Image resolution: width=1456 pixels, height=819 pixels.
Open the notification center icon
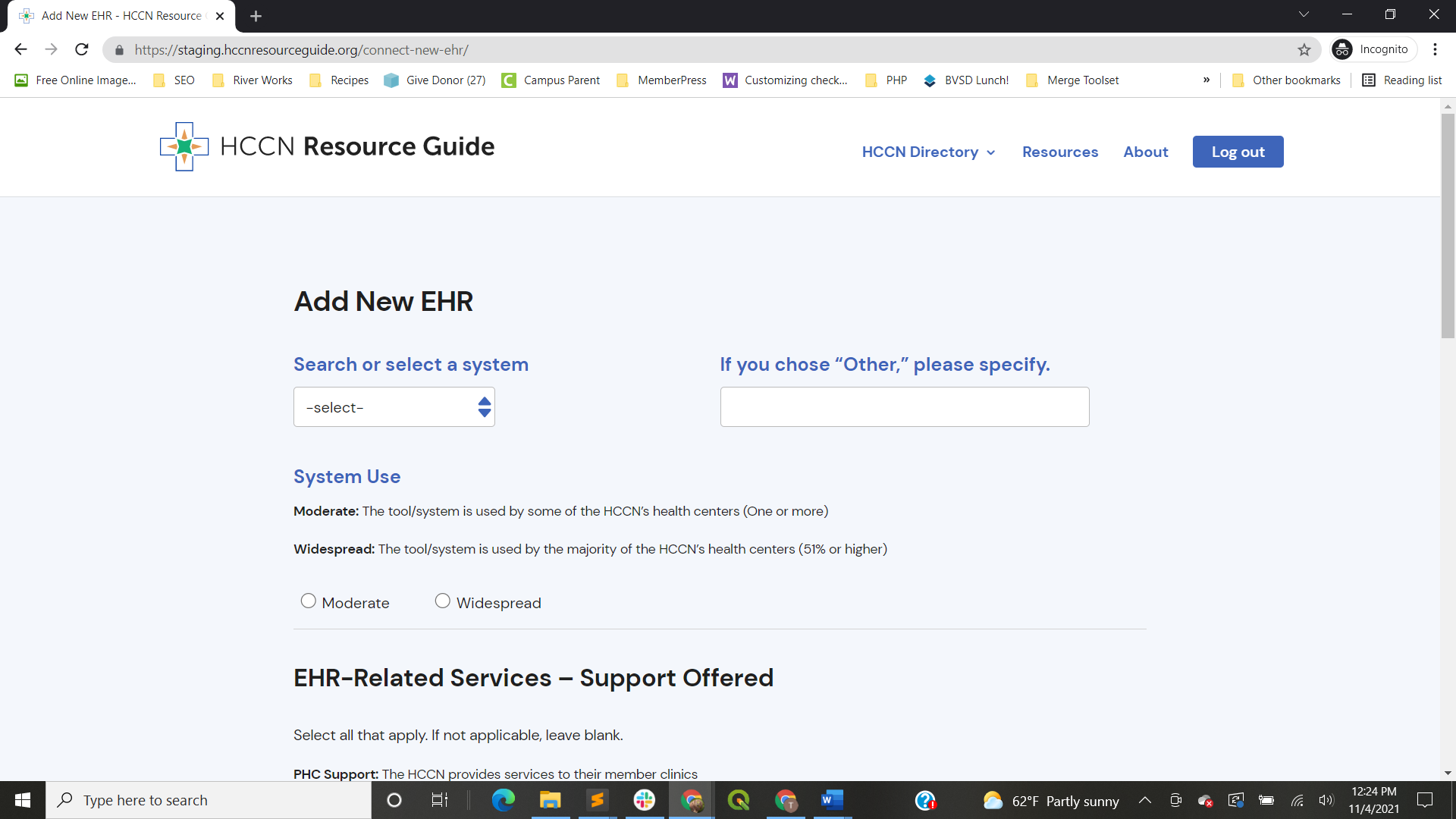click(1425, 800)
